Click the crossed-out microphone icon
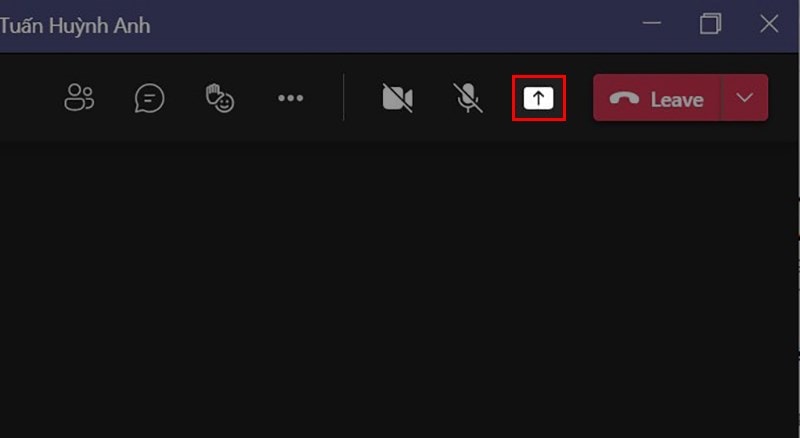This screenshot has width=800, height=438. [468, 98]
